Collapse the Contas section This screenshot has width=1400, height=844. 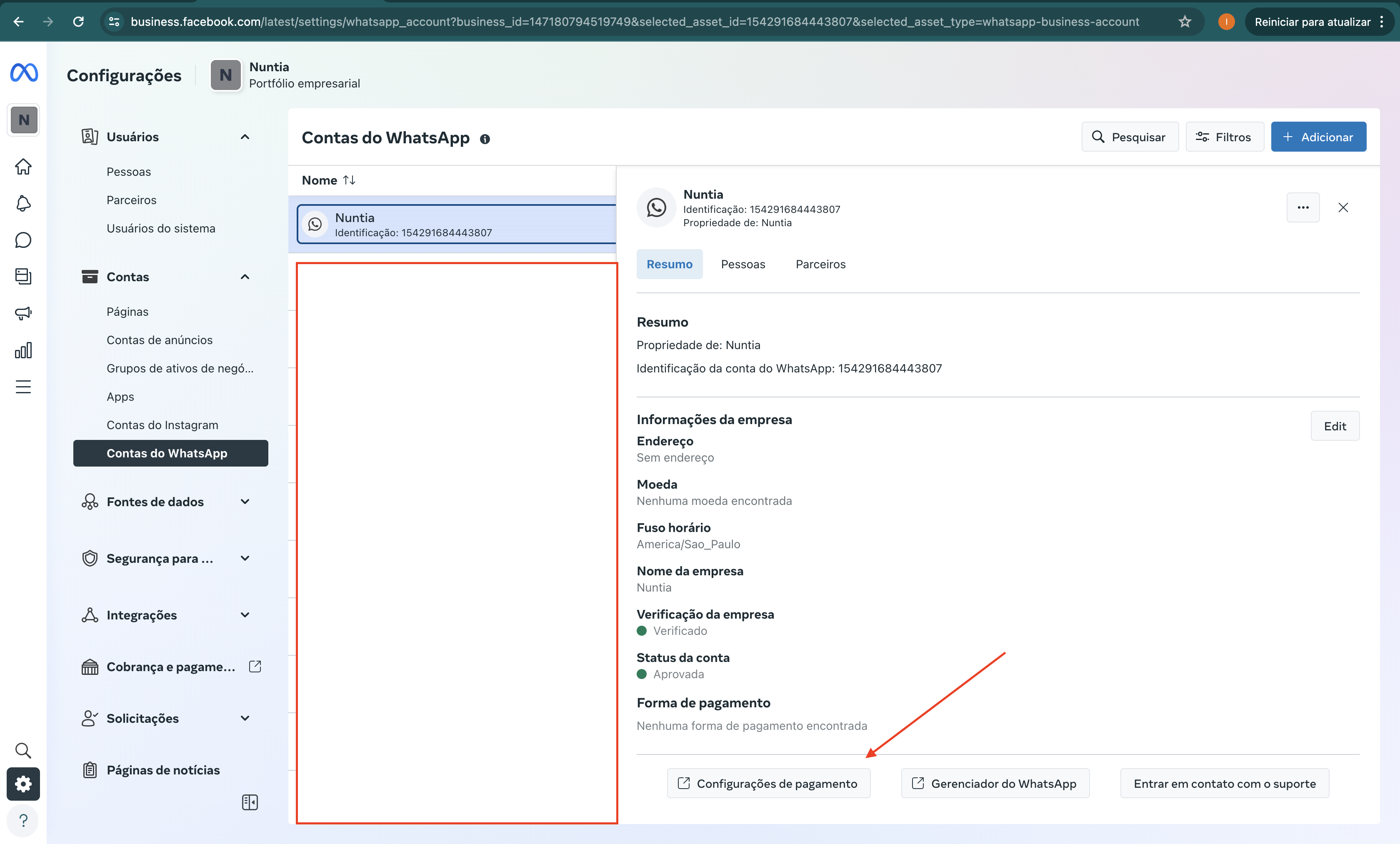(245, 277)
